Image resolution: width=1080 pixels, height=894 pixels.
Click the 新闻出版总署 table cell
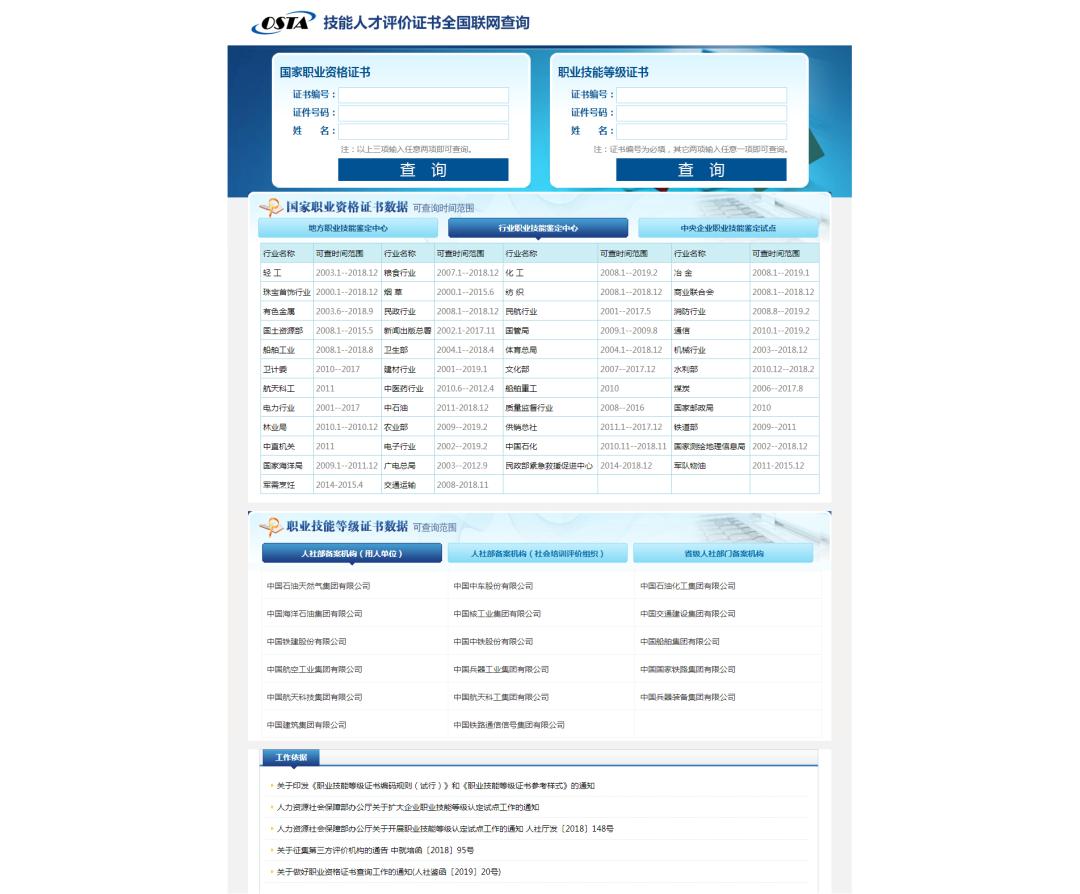(408, 331)
